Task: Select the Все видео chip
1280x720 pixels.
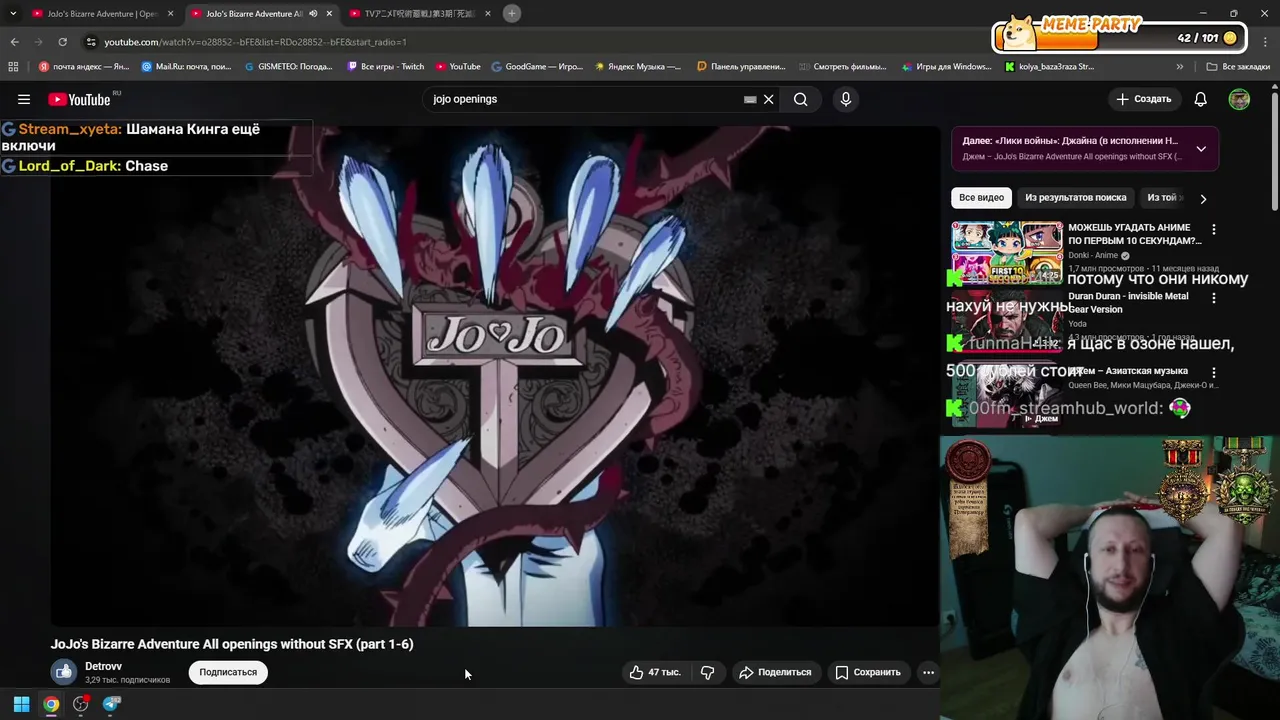Action: pos(981,198)
